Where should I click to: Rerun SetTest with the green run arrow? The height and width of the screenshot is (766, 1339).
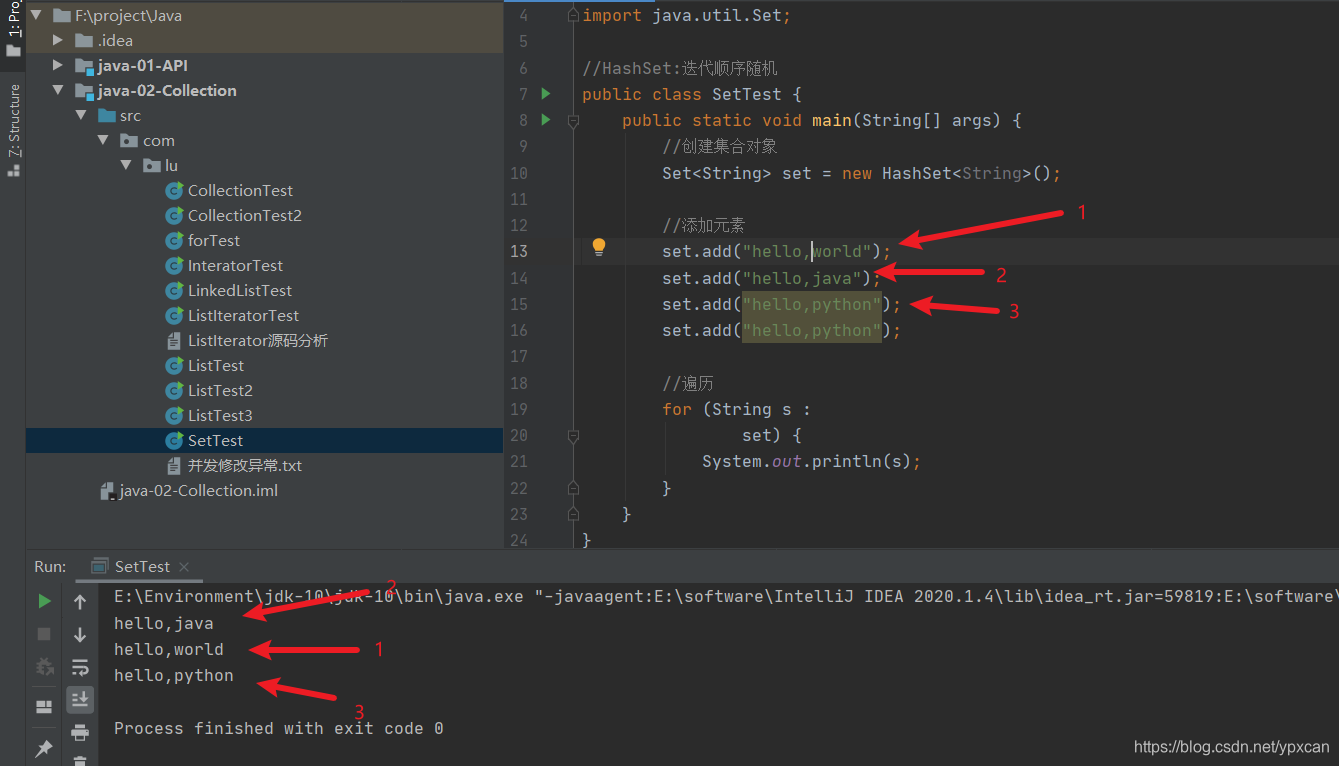(x=44, y=600)
